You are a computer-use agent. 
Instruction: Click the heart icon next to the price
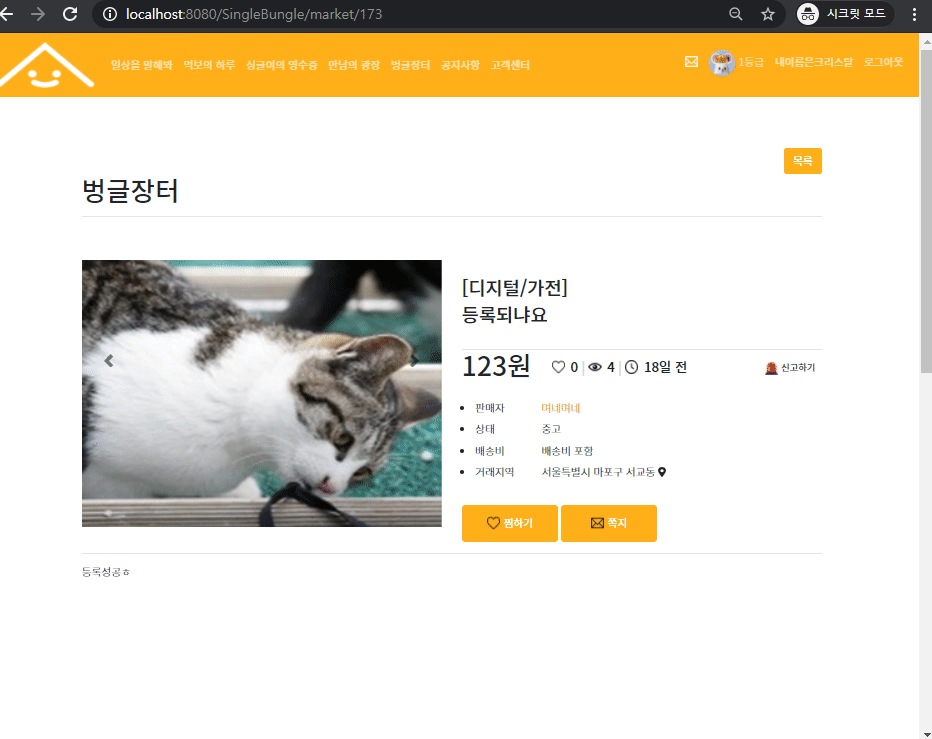pyautogui.click(x=557, y=366)
